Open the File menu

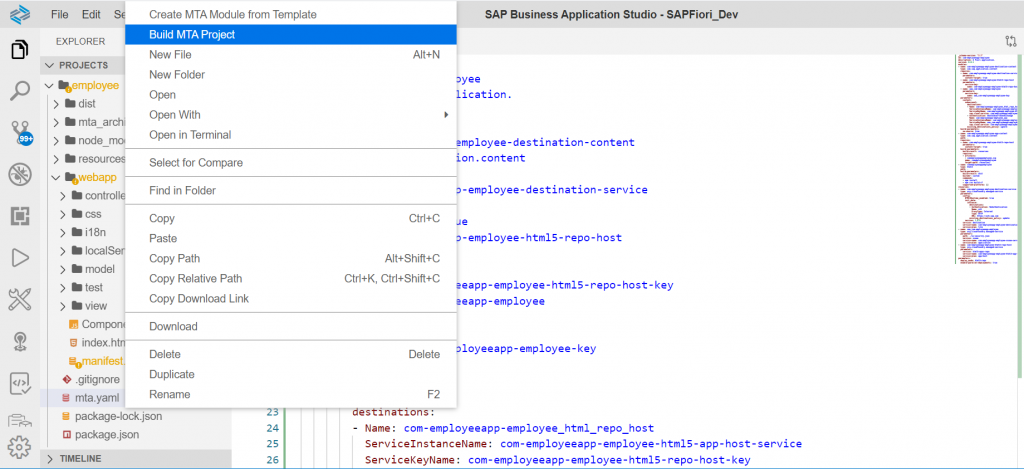[x=59, y=14]
